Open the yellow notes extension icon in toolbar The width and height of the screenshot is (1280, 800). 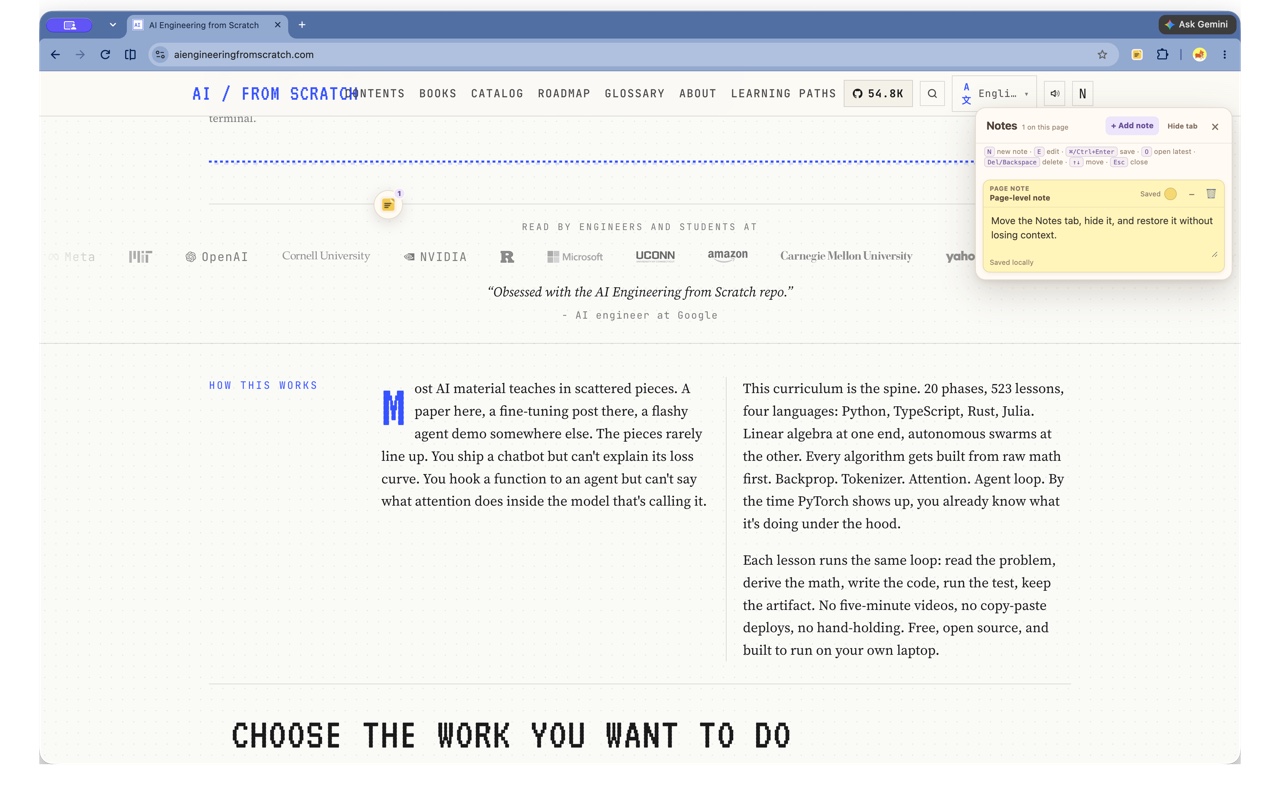(x=1137, y=55)
